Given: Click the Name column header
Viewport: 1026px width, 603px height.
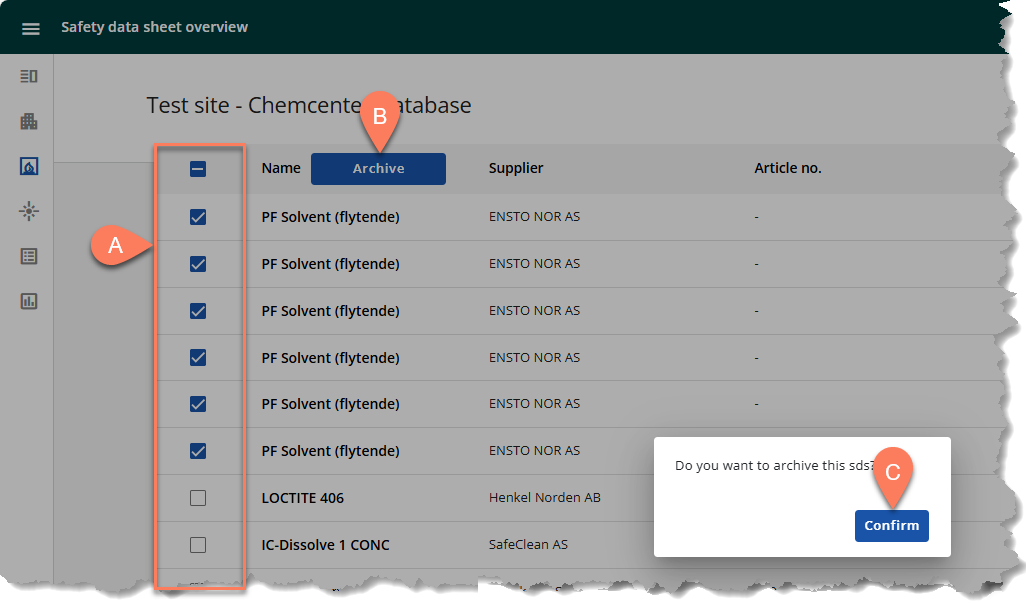Looking at the screenshot, I should coord(280,168).
